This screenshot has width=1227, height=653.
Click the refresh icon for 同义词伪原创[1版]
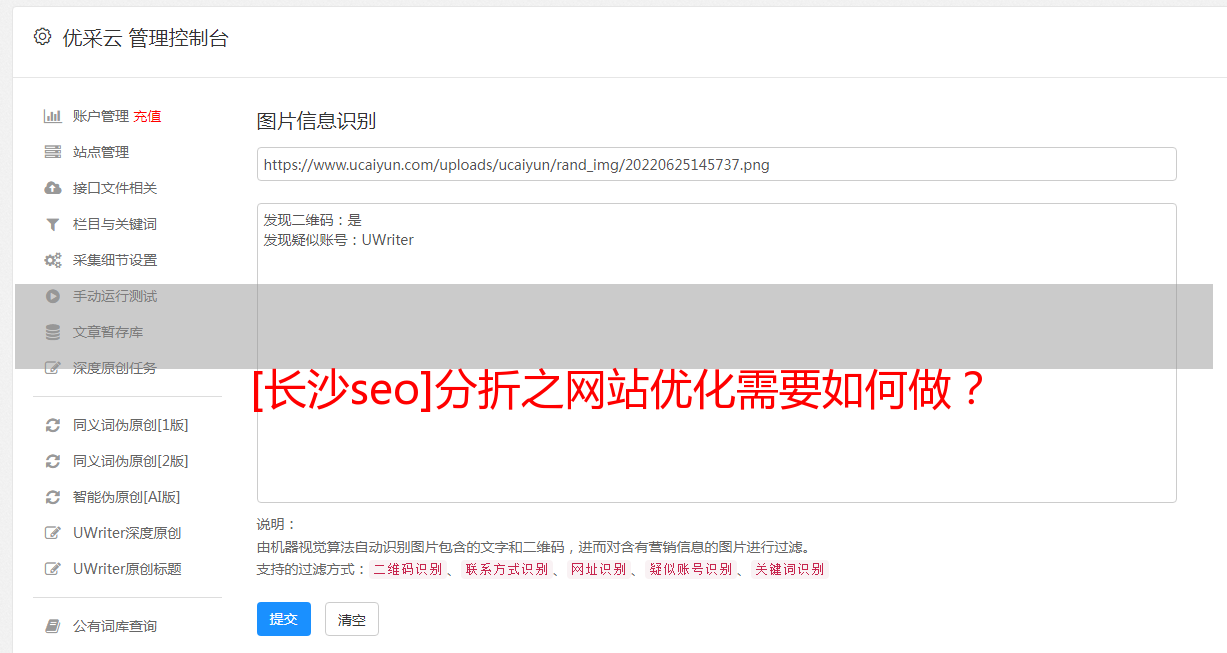[53, 425]
